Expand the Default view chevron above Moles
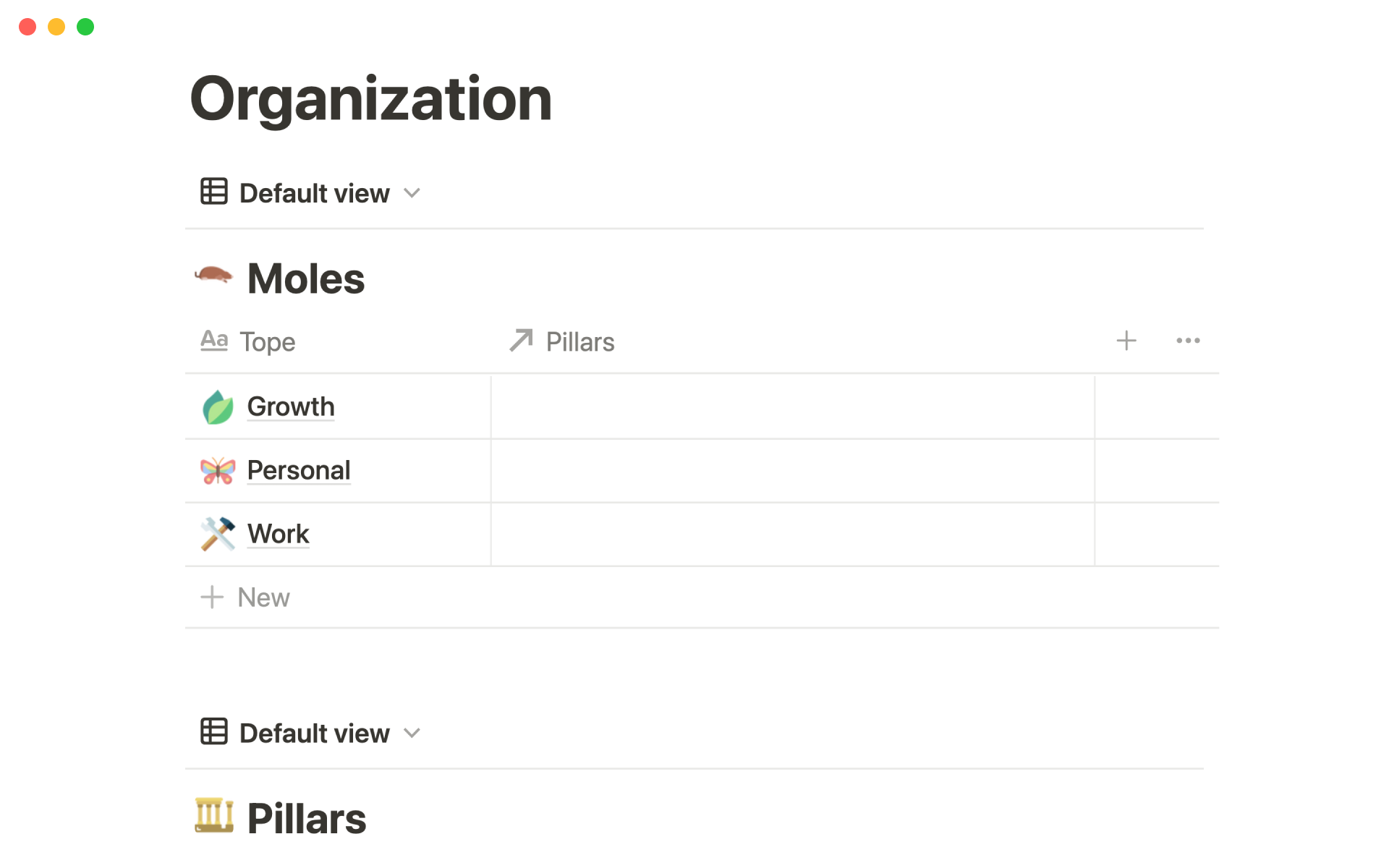1389x868 pixels. [412, 193]
